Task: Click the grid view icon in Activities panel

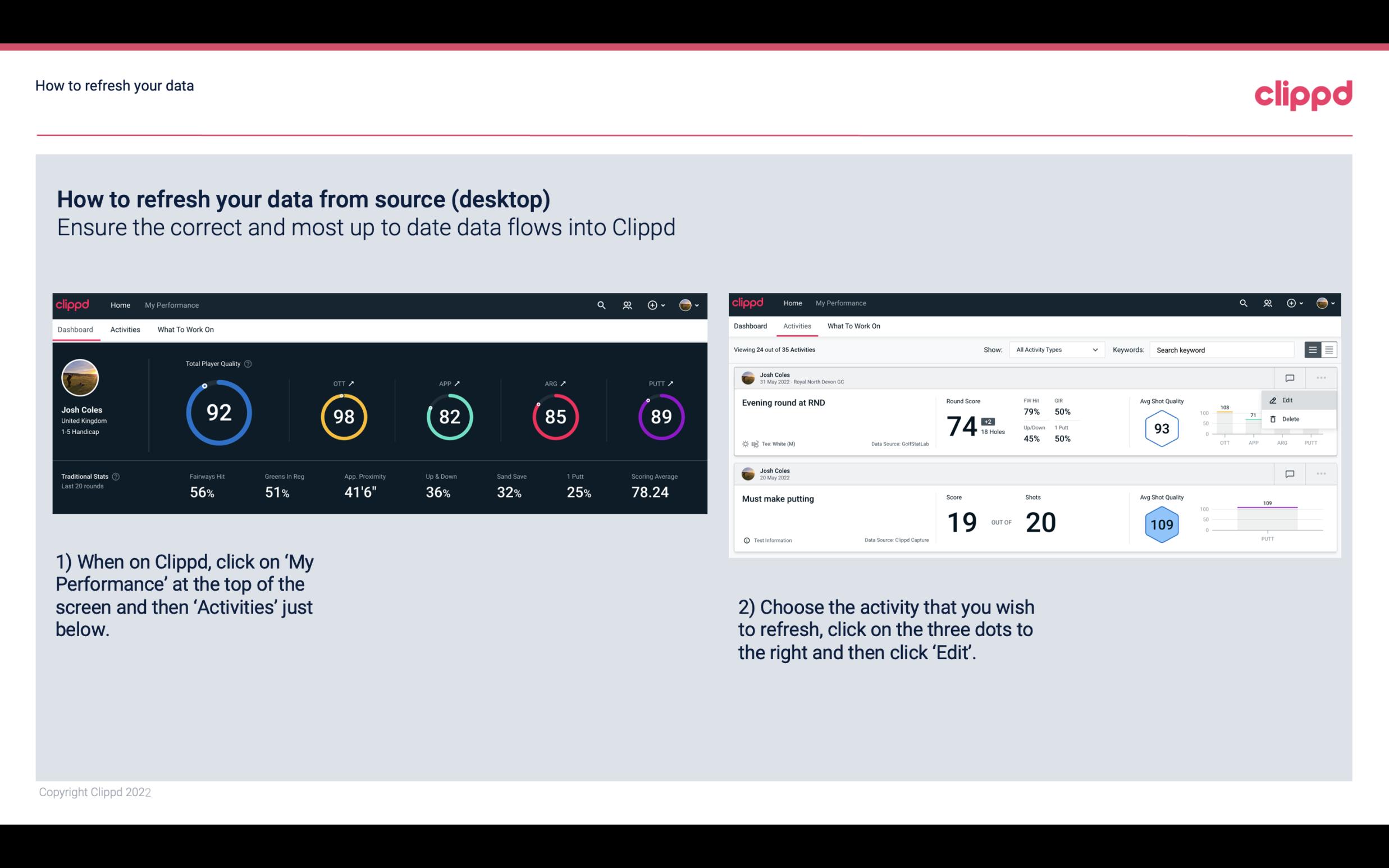Action: pos(1328,349)
